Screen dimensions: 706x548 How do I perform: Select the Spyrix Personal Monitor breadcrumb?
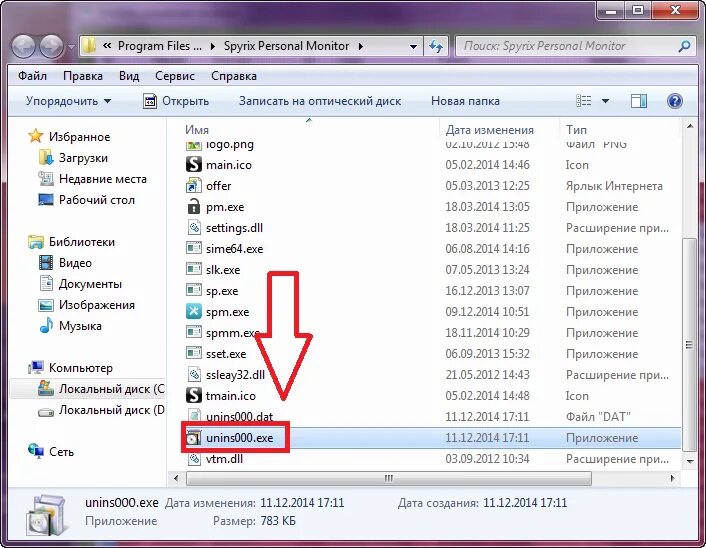[286, 46]
